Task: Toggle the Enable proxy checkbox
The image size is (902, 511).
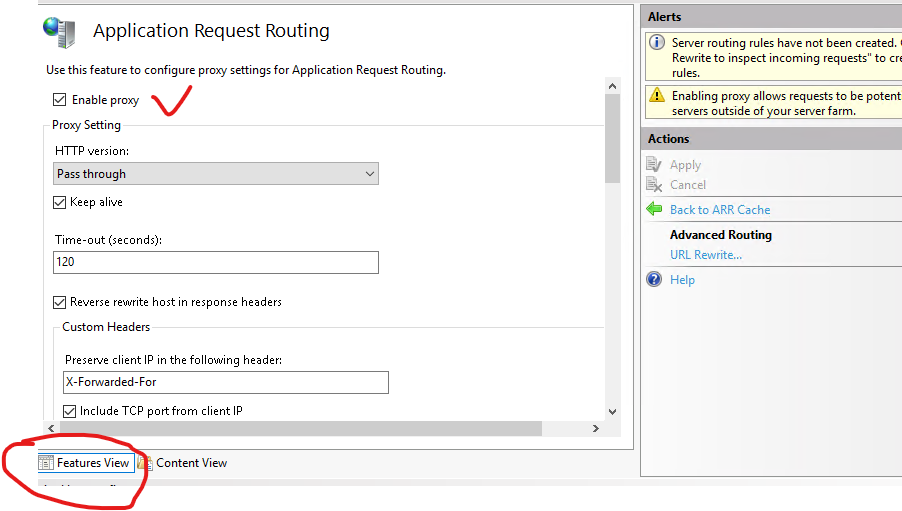Action: click(59, 100)
